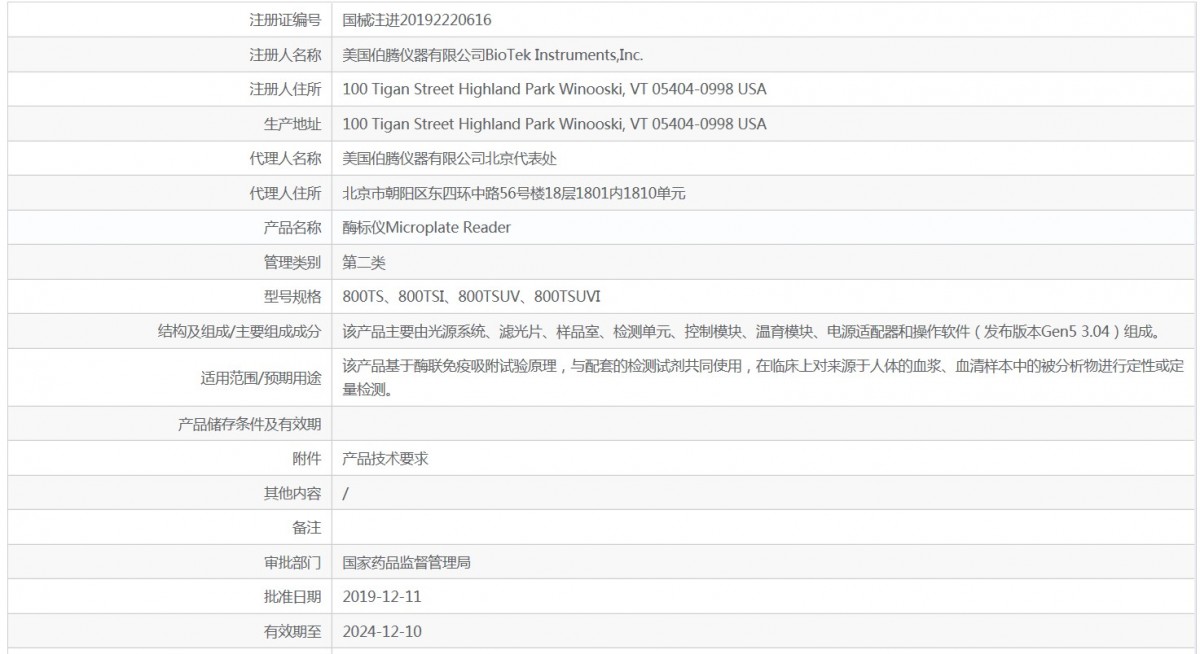Viewport: 1200px width, 654px height.
Task: Click the 备注 label
Action: click(307, 527)
